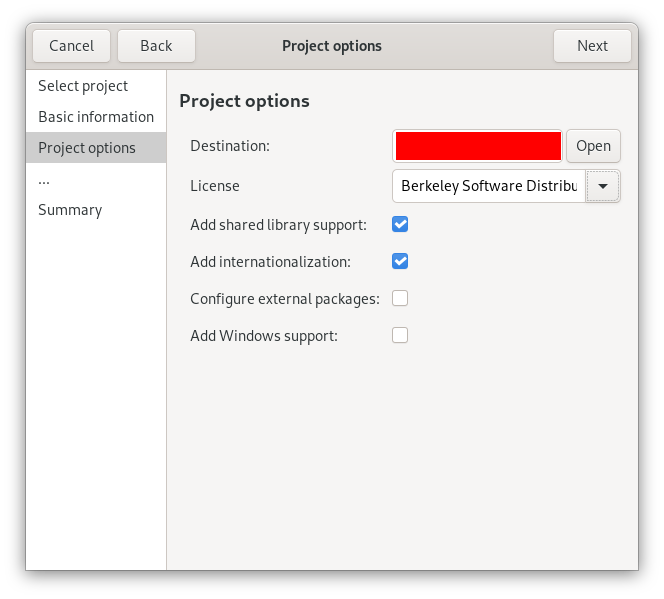Click the ellipsis step in sidebar
664x599 pixels.
44,179
